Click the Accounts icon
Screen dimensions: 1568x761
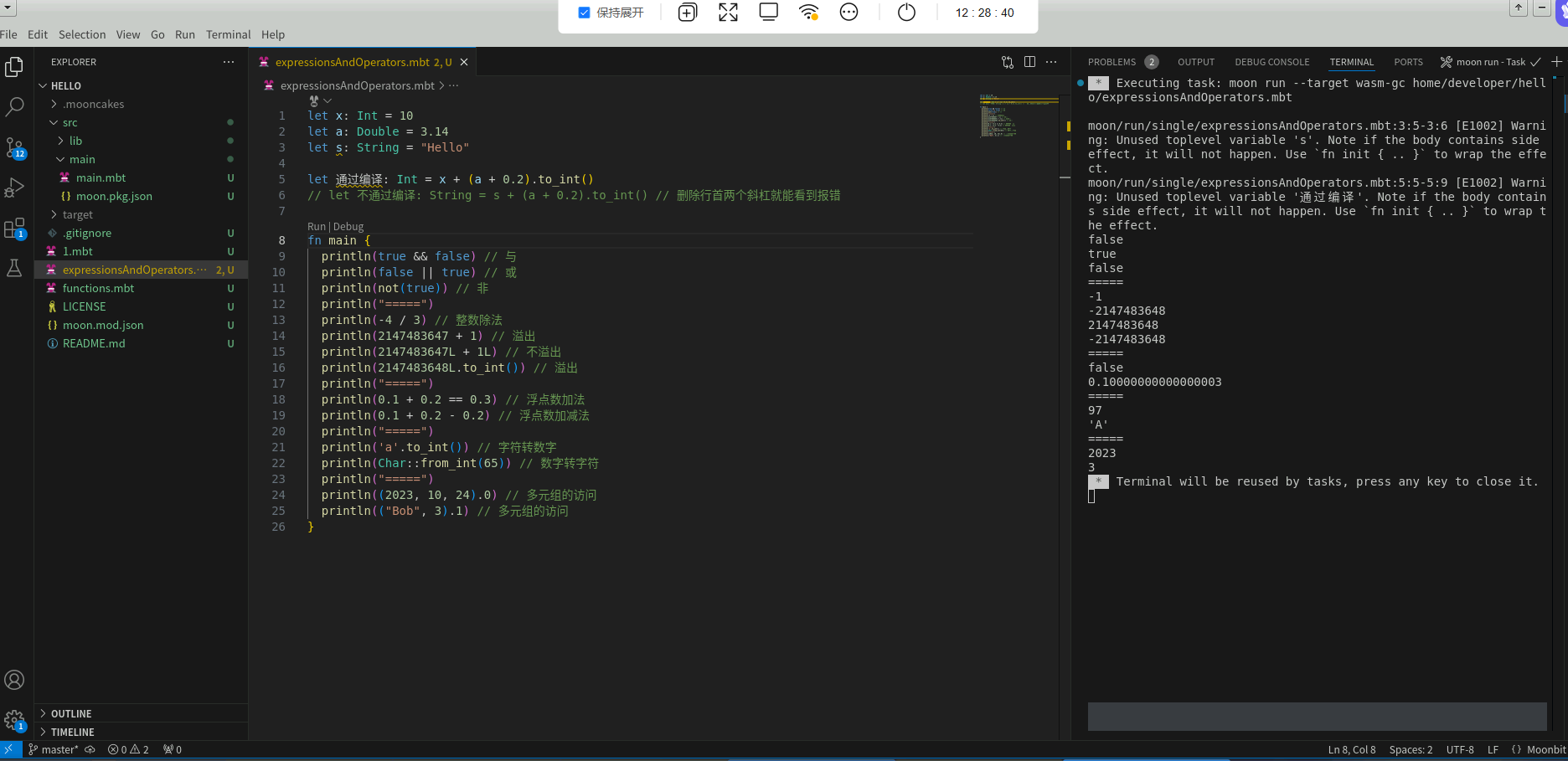pyautogui.click(x=14, y=680)
